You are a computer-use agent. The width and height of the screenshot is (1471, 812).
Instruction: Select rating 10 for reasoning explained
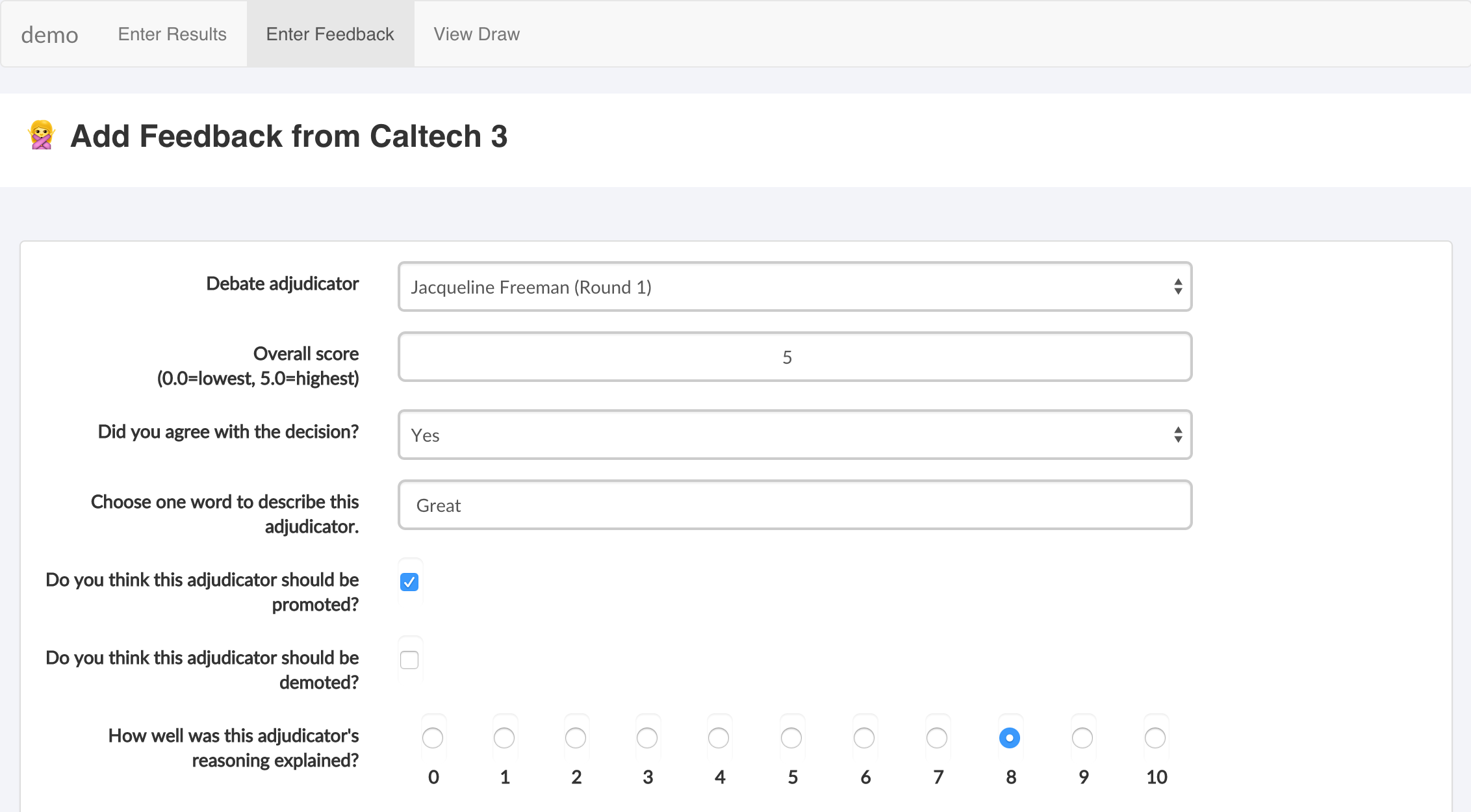coord(1155,738)
